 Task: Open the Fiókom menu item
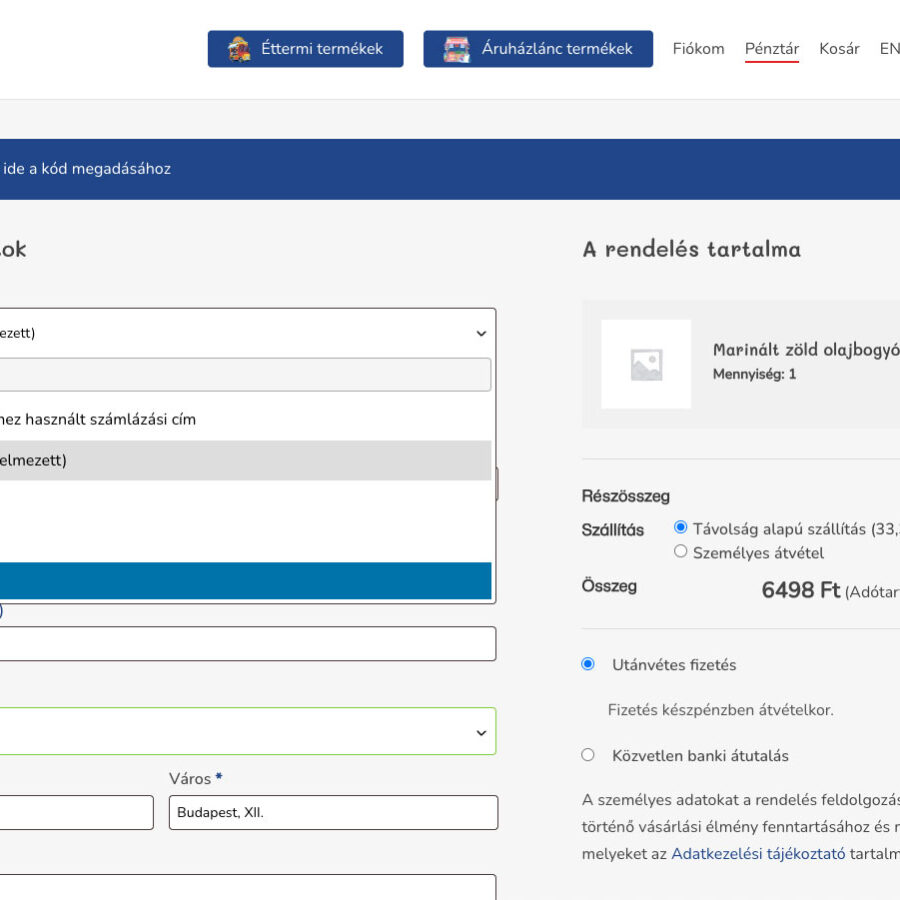698,48
